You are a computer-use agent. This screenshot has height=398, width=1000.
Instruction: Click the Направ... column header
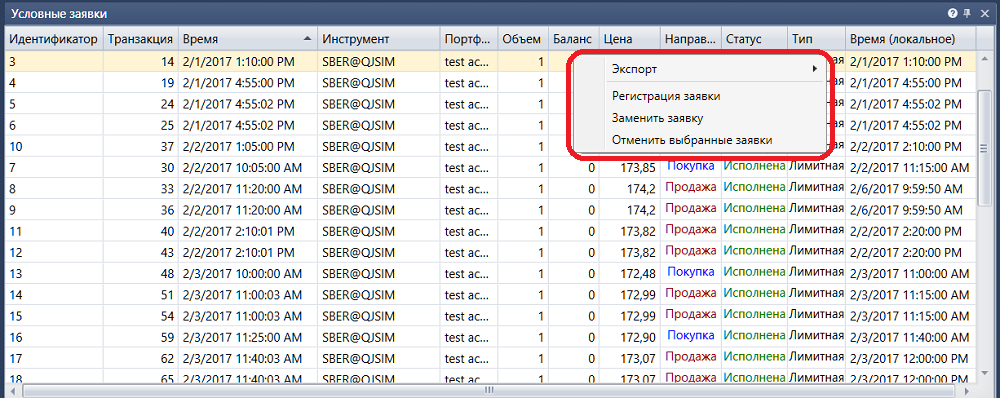690,39
